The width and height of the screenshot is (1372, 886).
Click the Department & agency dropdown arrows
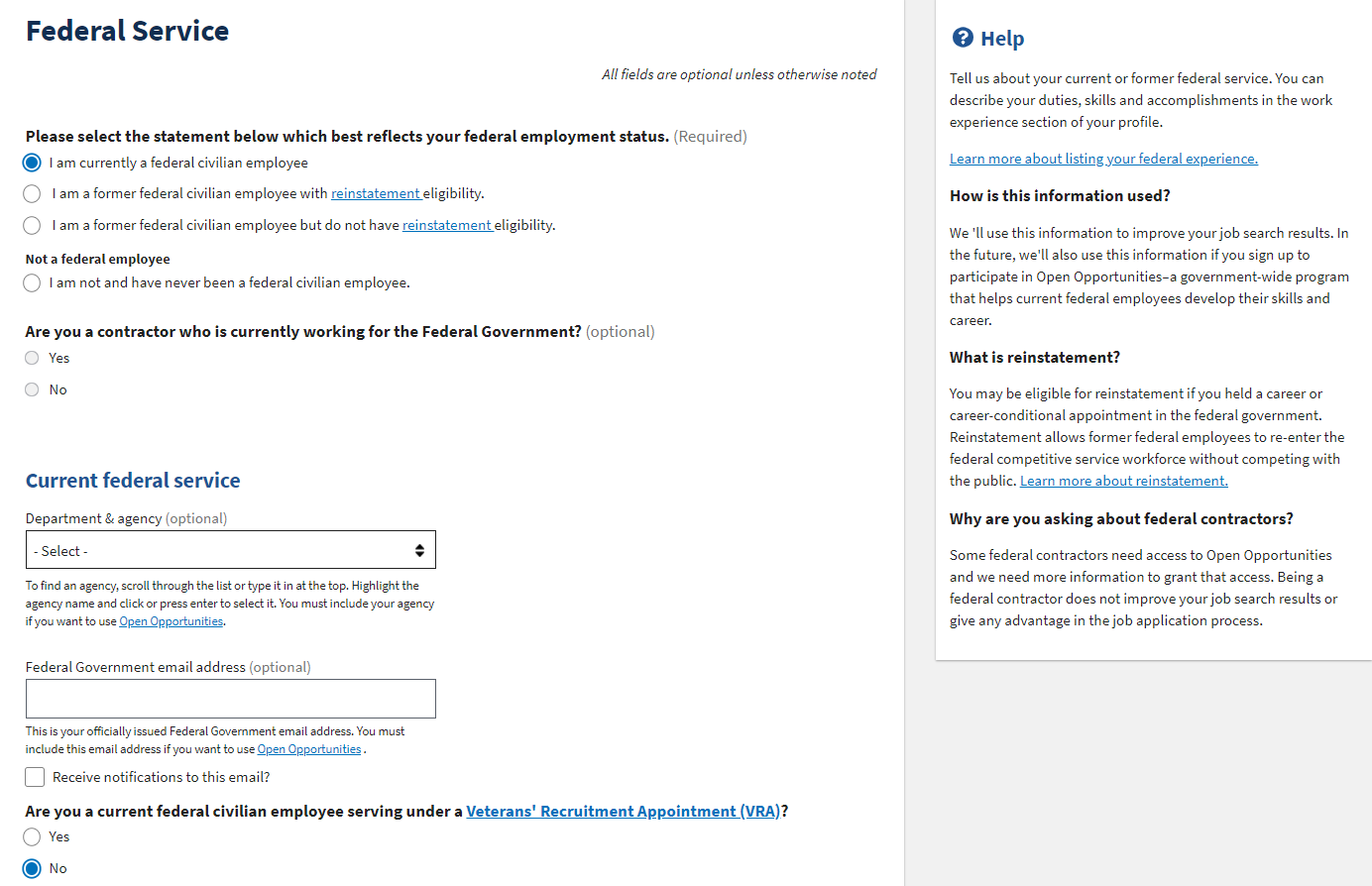pos(419,550)
